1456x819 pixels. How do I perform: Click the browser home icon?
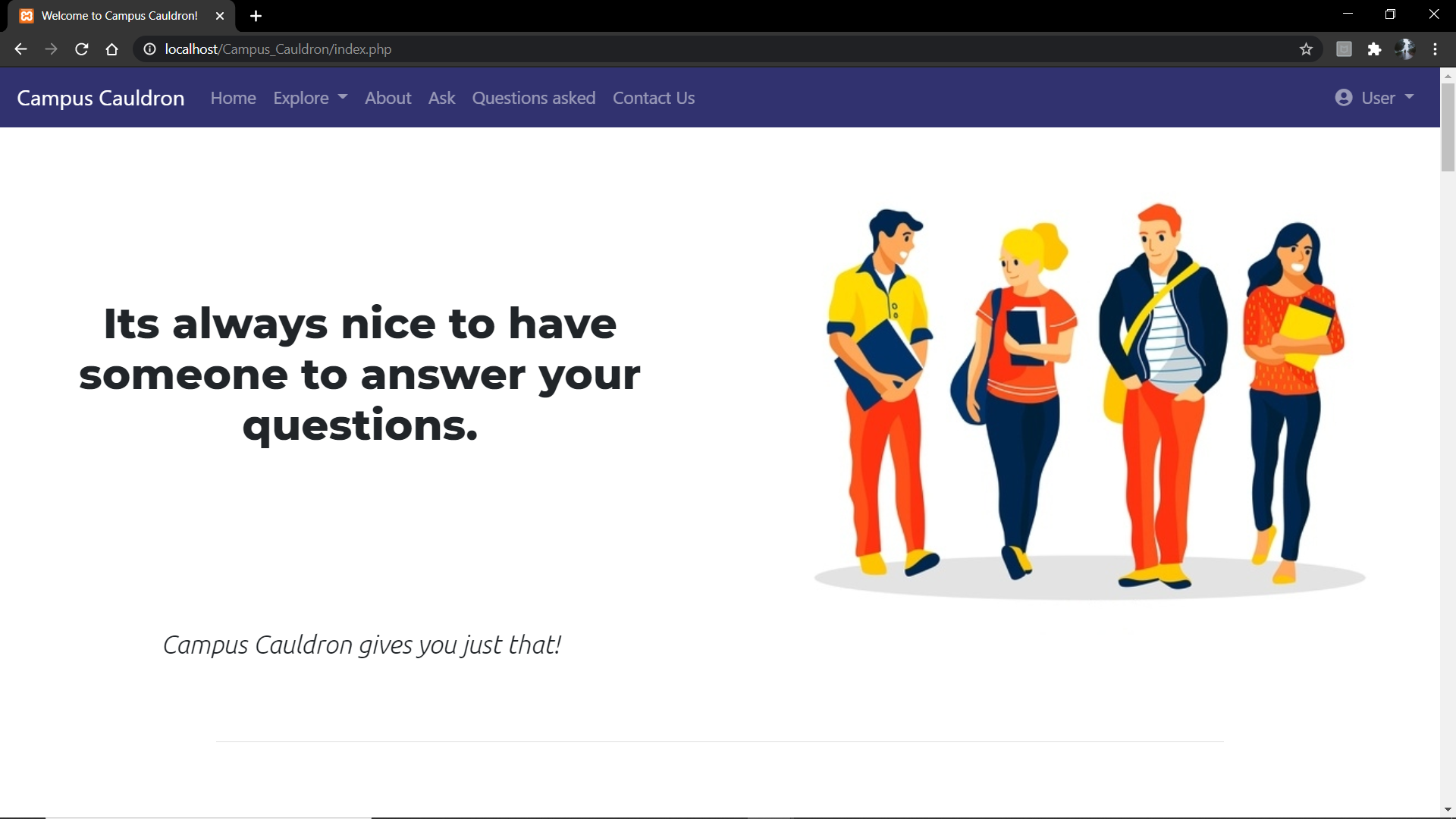coord(111,49)
